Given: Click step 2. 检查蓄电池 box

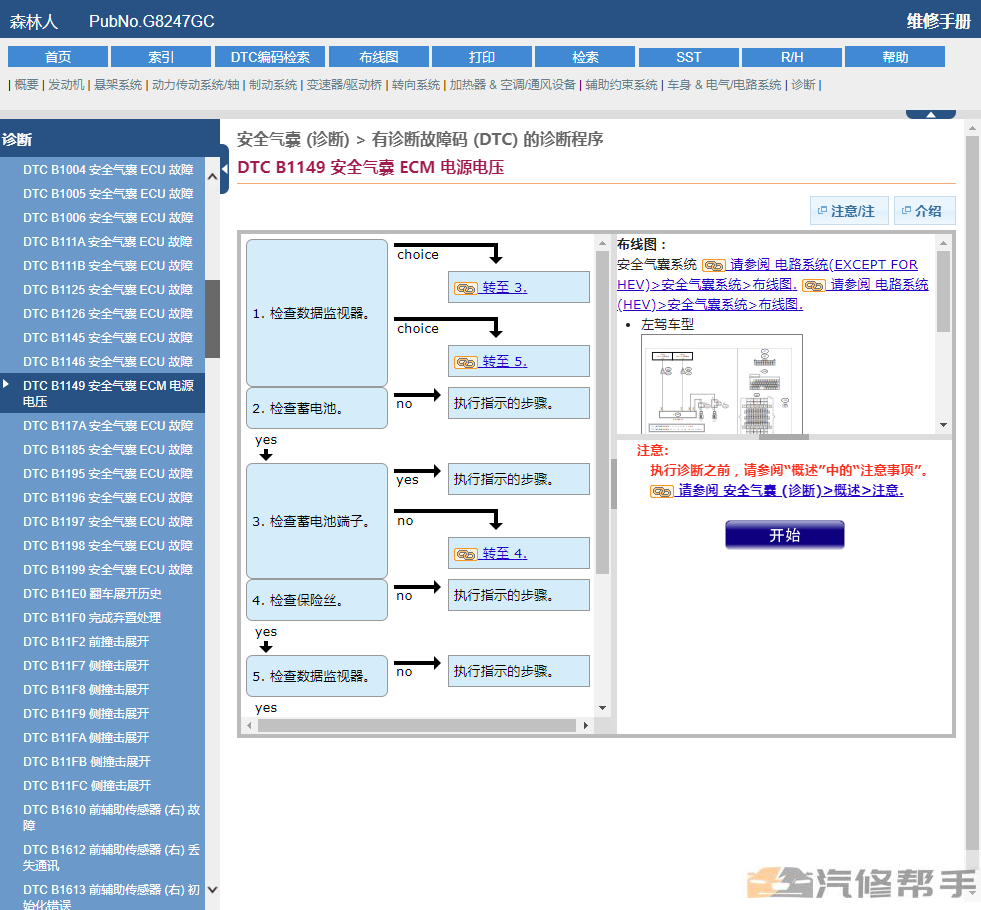Looking at the screenshot, I should (317, 408).
